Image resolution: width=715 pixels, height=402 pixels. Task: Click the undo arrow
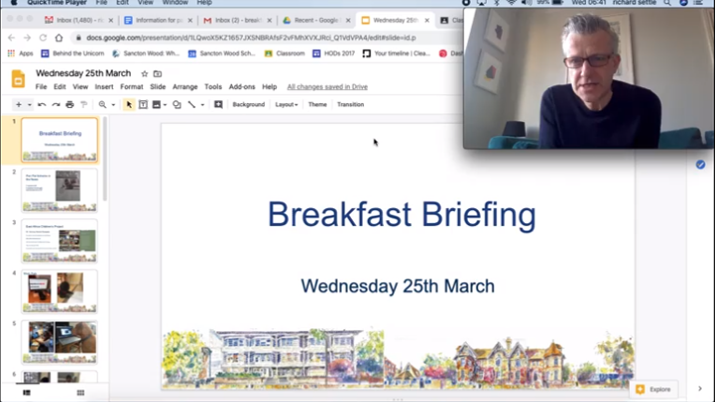coord(41,104)
